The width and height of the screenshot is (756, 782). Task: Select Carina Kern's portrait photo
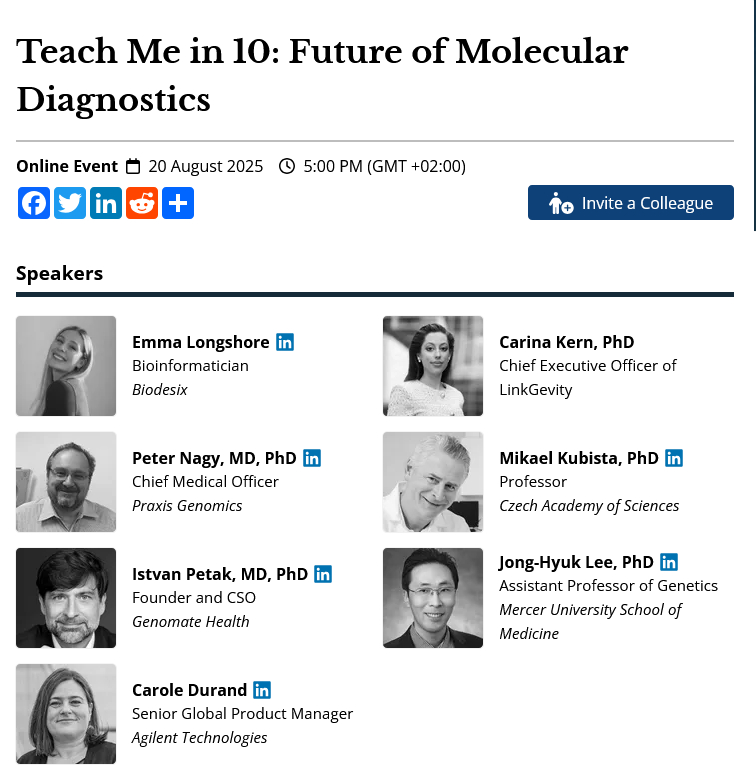click(x=433, y=366)
